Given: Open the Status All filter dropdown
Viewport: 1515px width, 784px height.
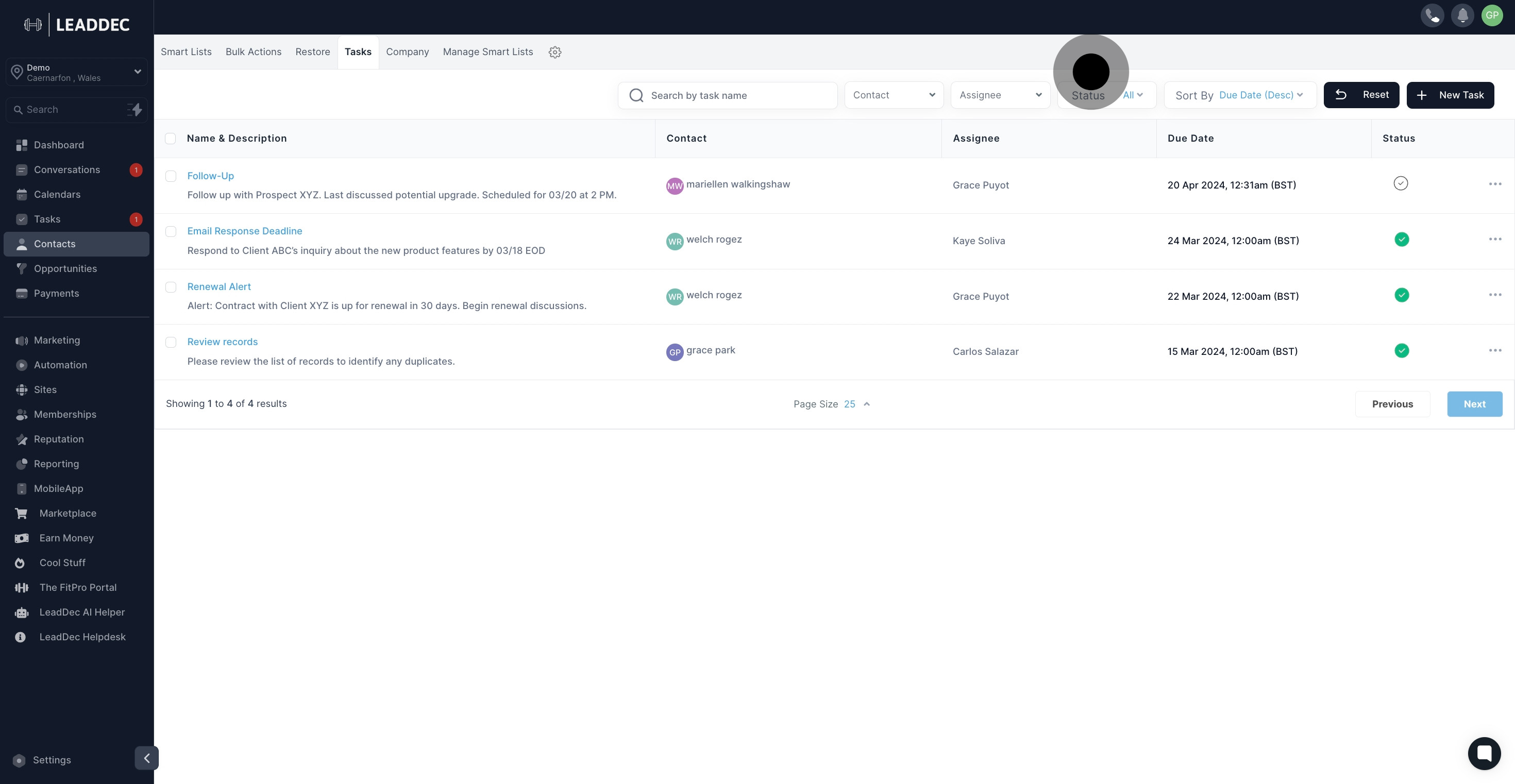Looking at the screenshot, I should point(1107,95).
